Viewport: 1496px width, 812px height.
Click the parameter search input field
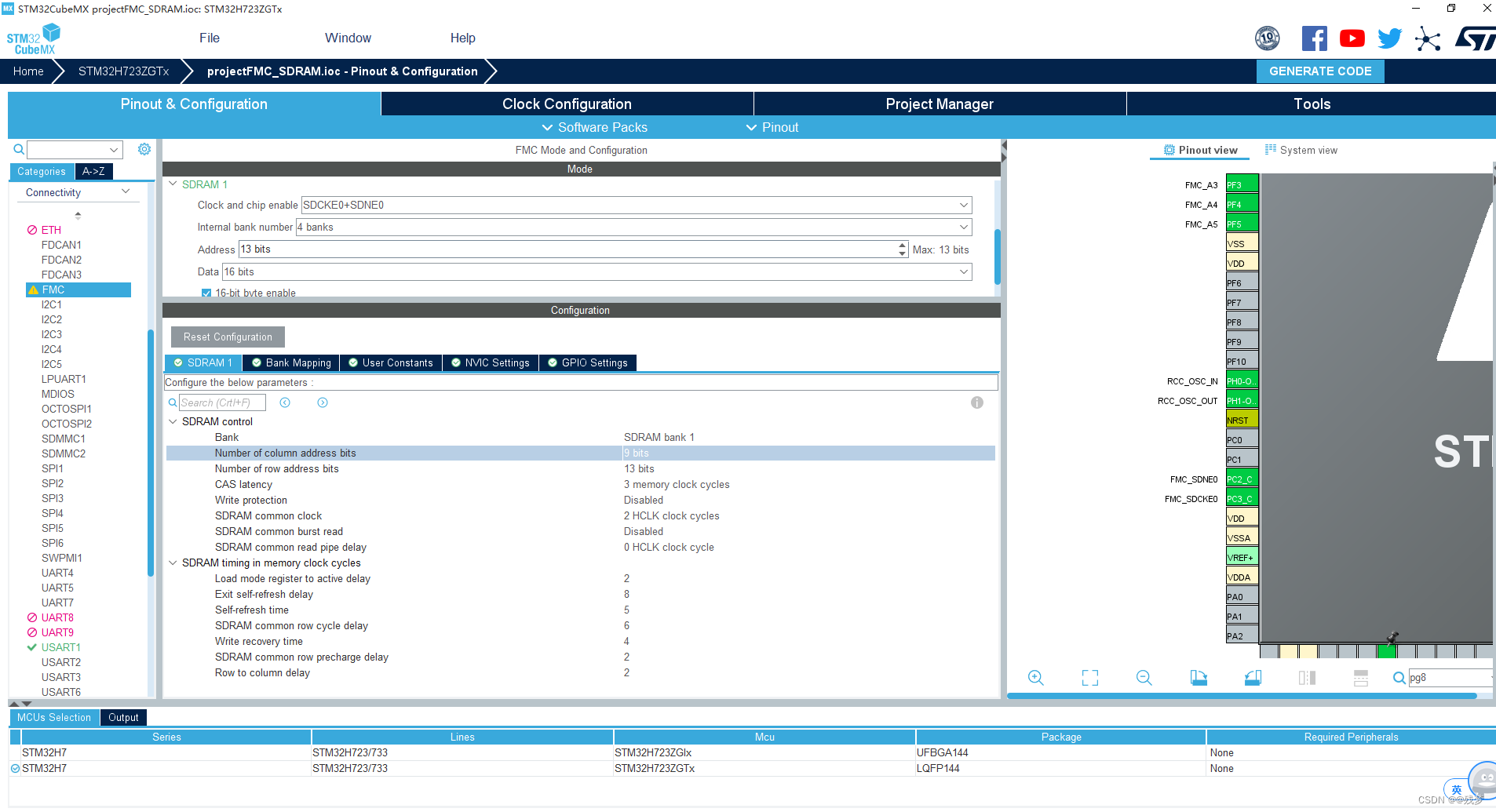(x=222, y=402)
